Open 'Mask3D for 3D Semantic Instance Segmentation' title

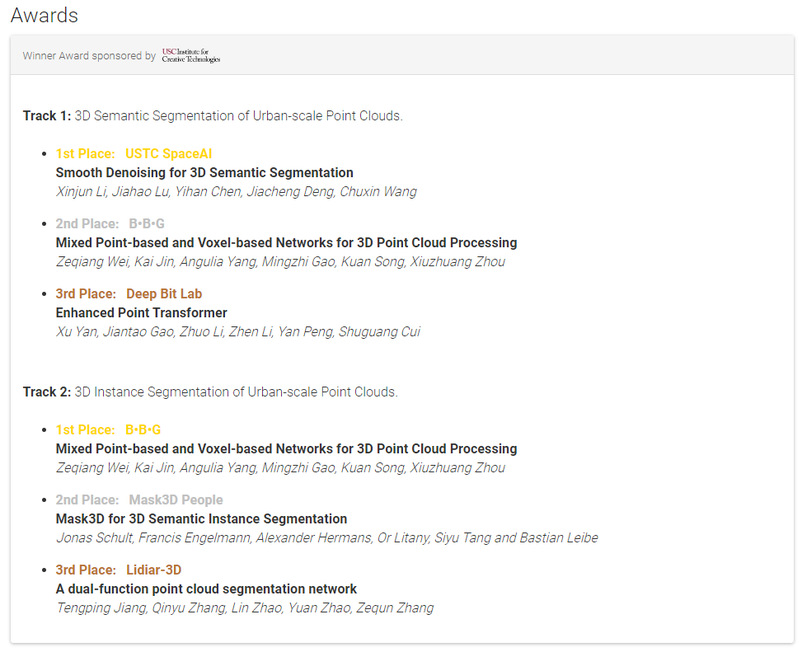coord(201,519)
